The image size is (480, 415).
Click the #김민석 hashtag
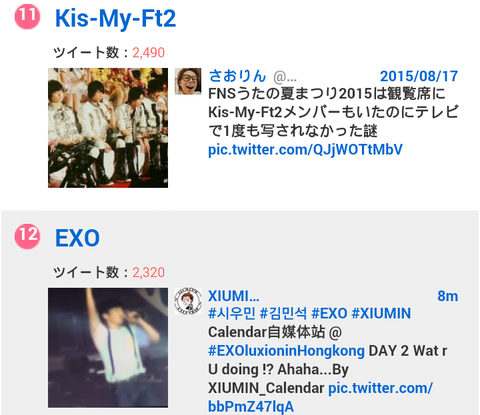coord(283,314)
